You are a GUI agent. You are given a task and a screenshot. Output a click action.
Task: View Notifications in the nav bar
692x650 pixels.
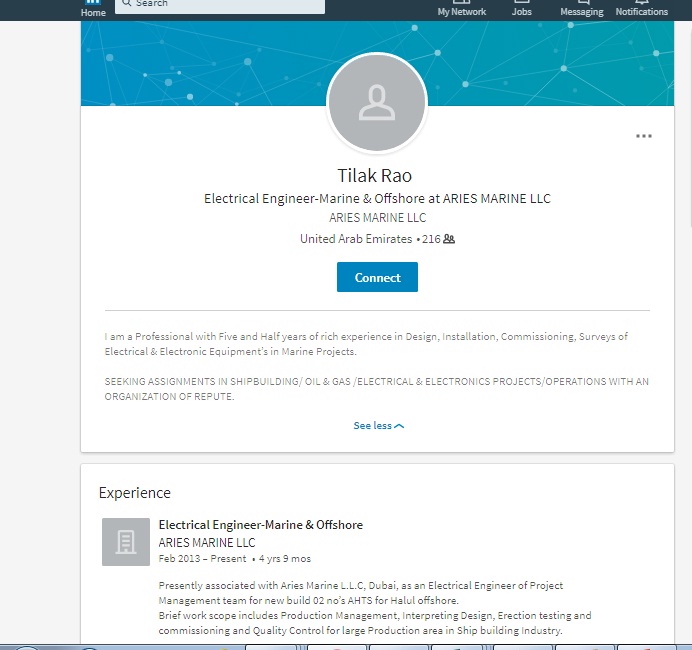coord(642,9)
